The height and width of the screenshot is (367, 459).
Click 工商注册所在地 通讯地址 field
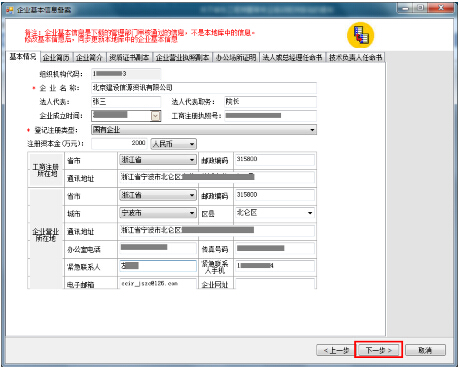pos(217,177)
